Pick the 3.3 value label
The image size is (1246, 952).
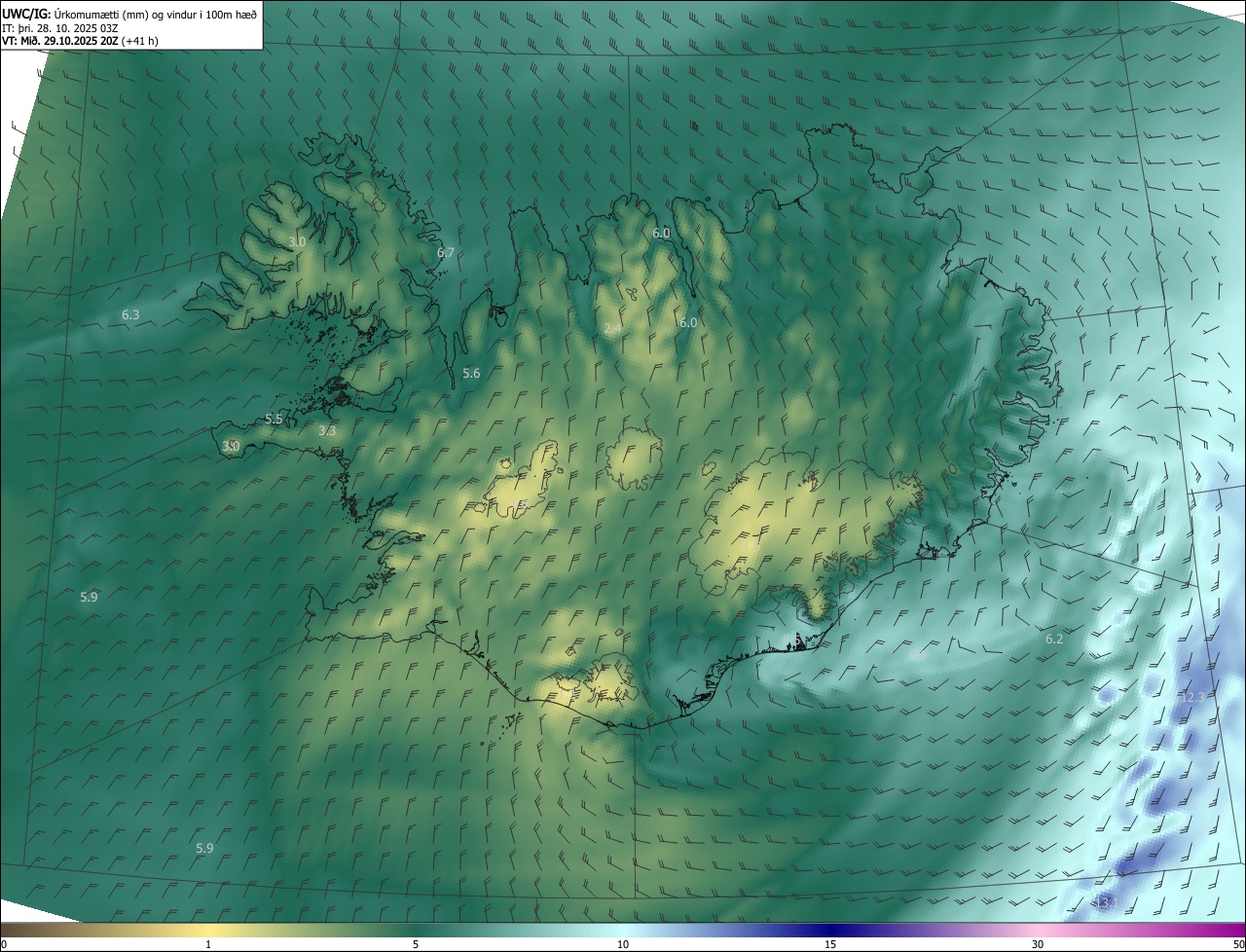(327, 430)
